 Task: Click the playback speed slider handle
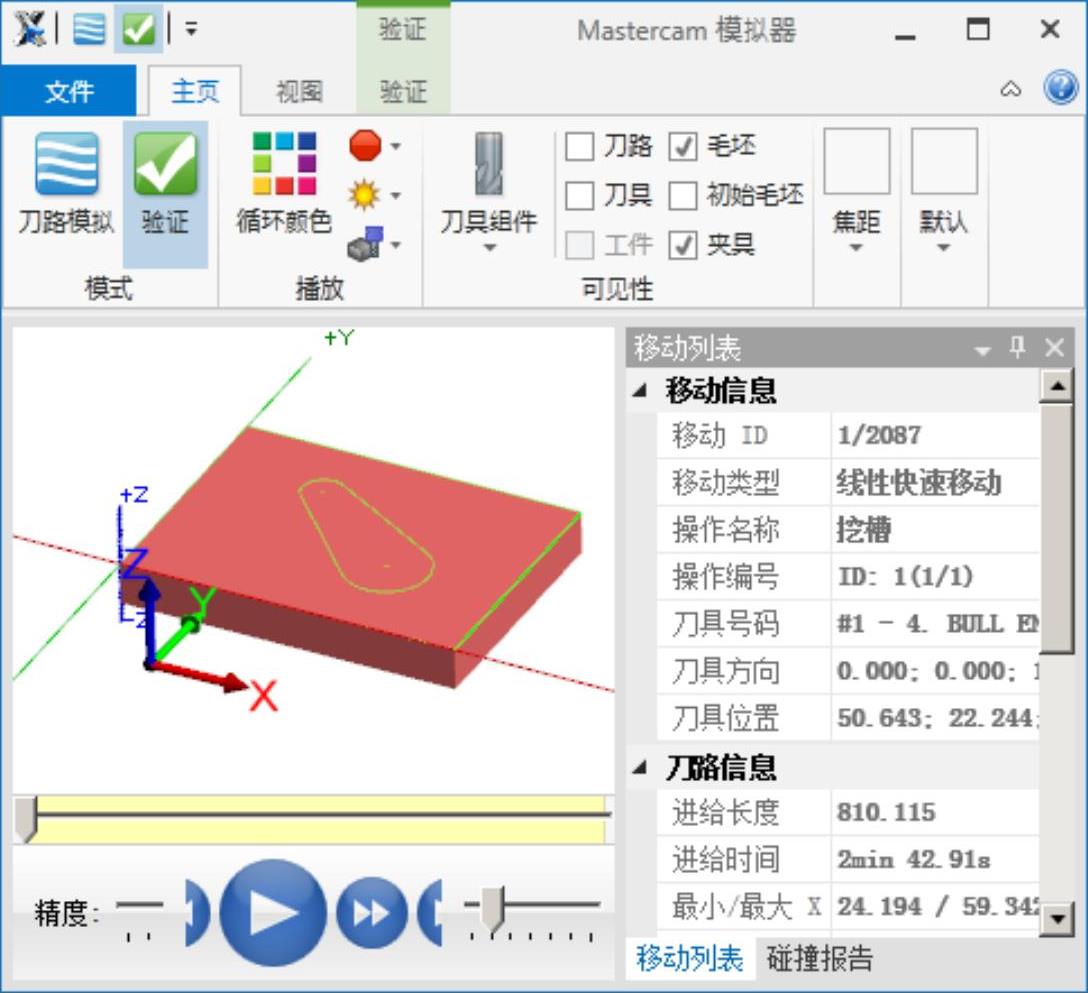(493, 908)
